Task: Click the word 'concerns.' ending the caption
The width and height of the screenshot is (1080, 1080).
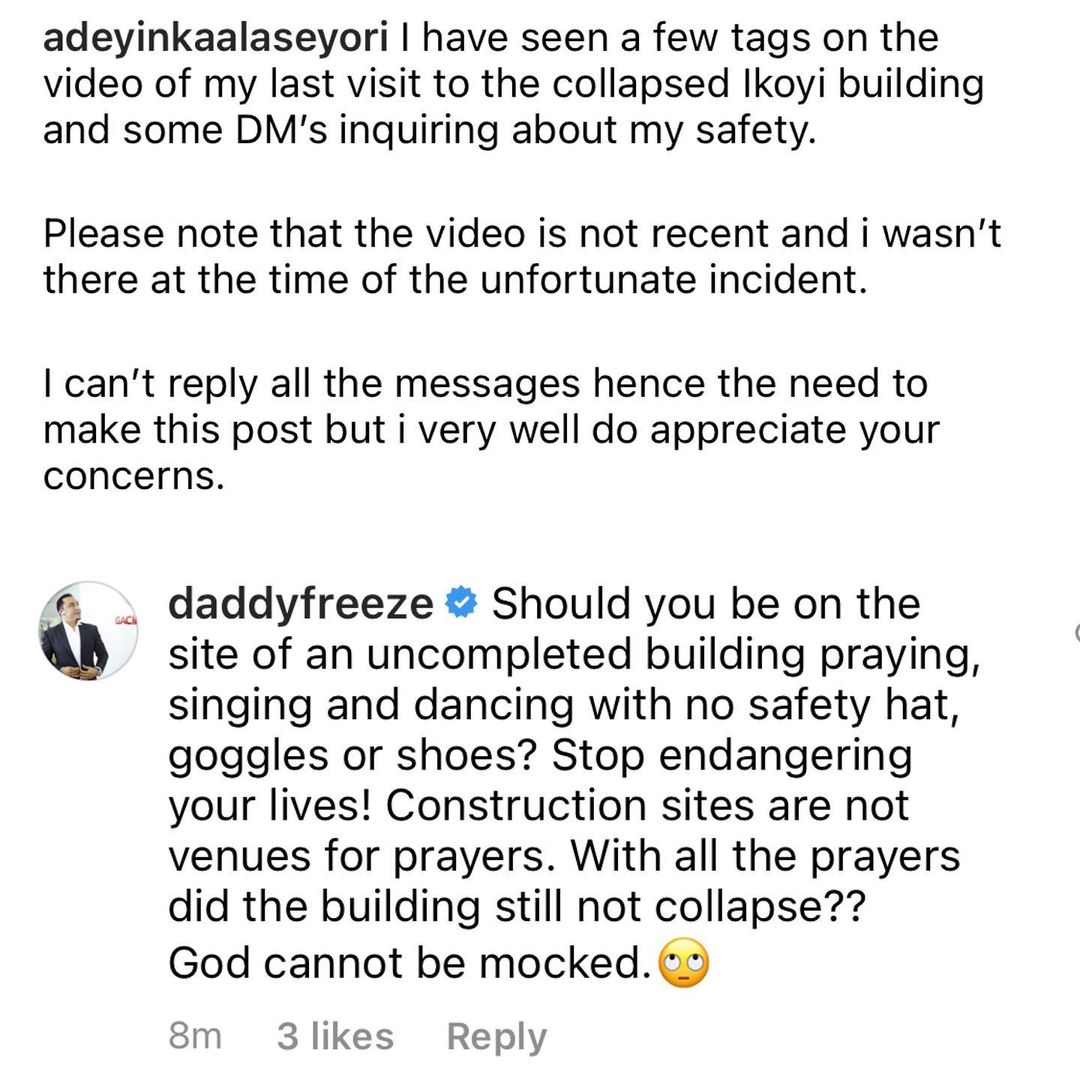Action: pyautogui.click(x=130, y=476)
